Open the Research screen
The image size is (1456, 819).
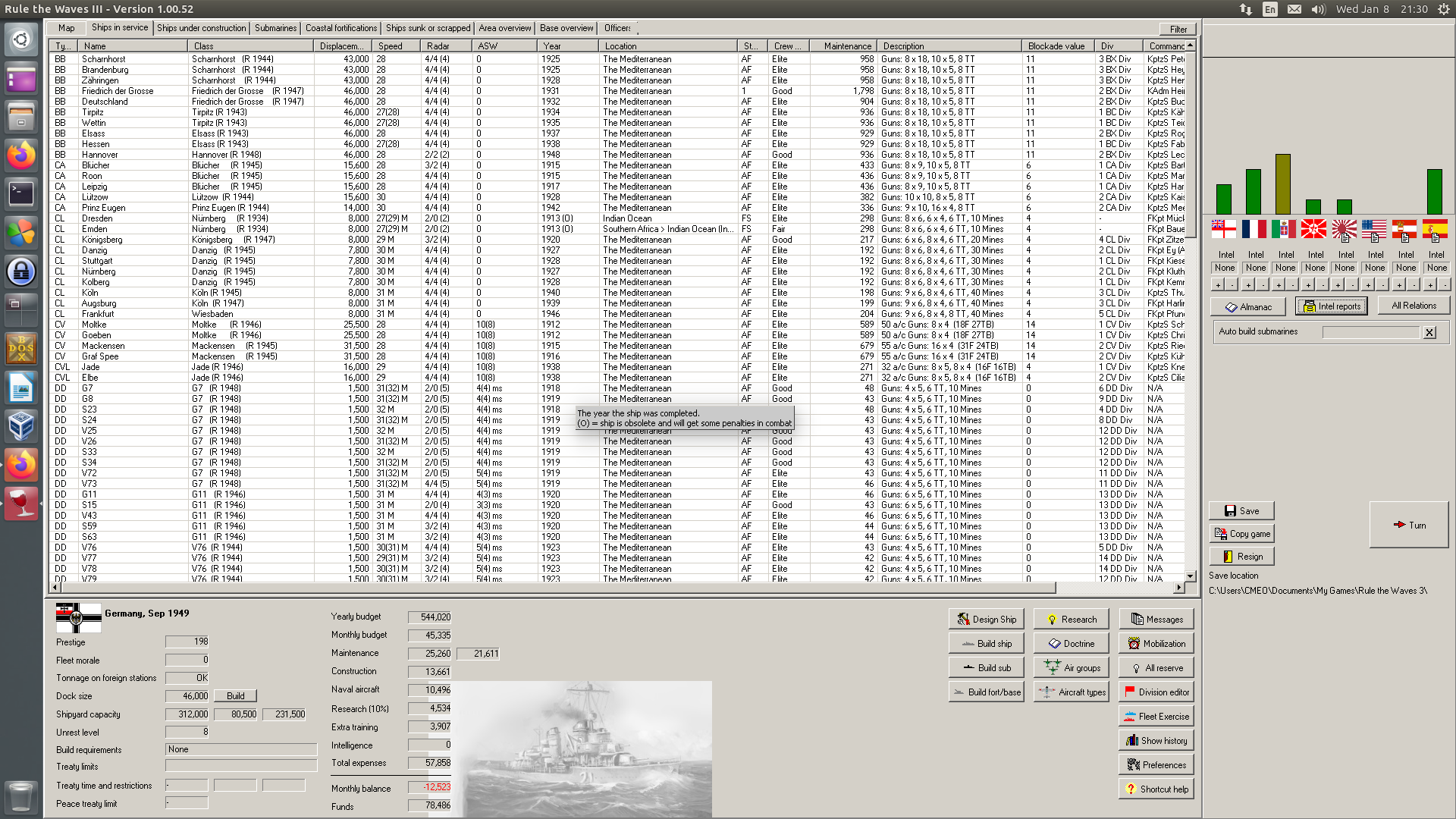click(x=1071, y=619)
